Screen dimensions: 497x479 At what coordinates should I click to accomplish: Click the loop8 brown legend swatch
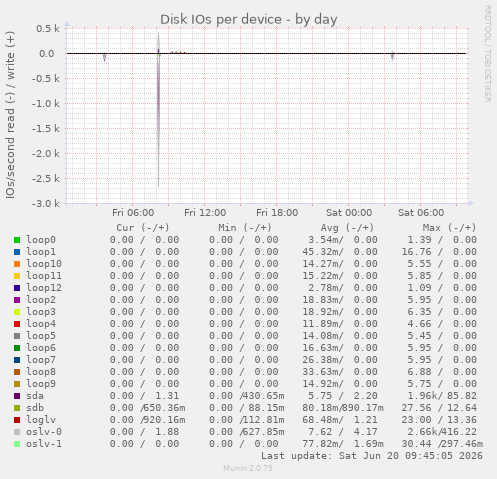[x=17, y=372]
